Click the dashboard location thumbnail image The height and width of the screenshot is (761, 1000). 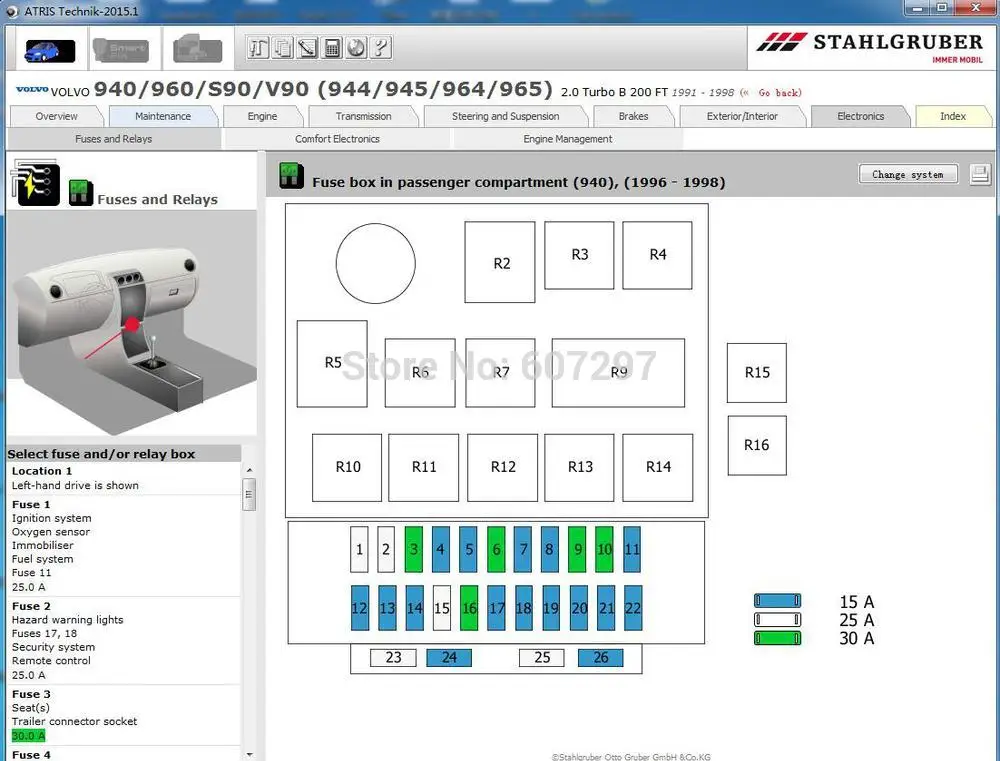pyautogui.click(x=131, y=323)
